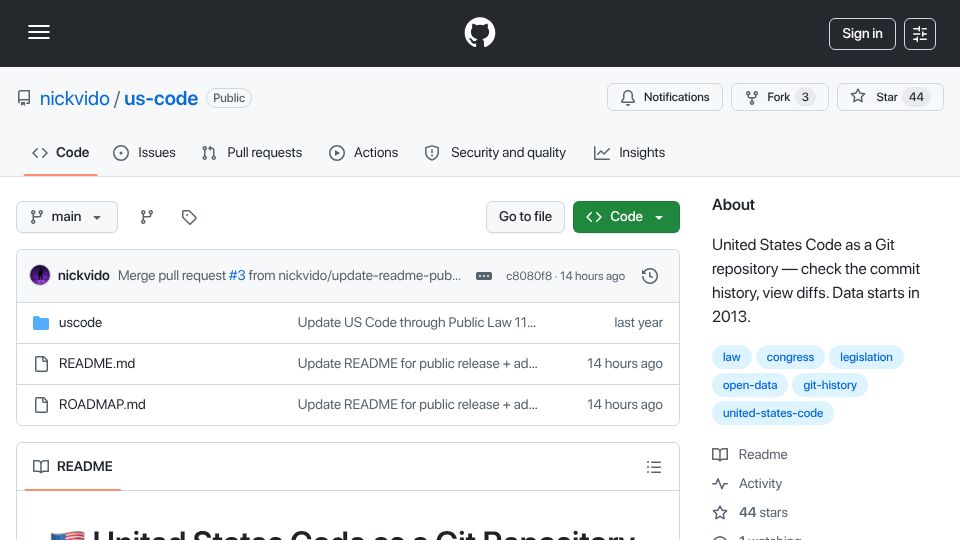
Task: Switch to the Issues tab
Action: coord(144,152)
